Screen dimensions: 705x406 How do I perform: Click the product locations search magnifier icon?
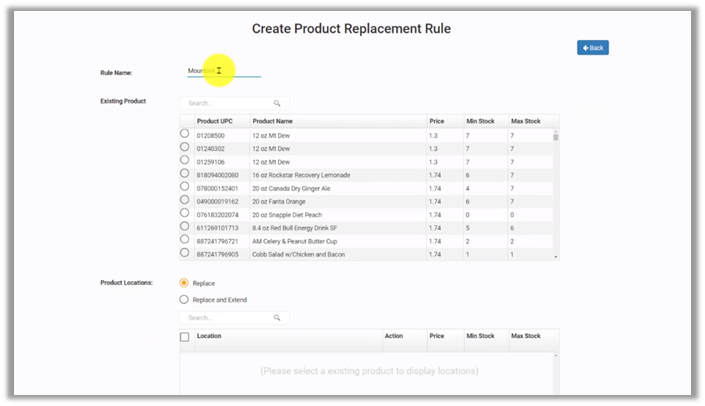[x=277, y=318]
